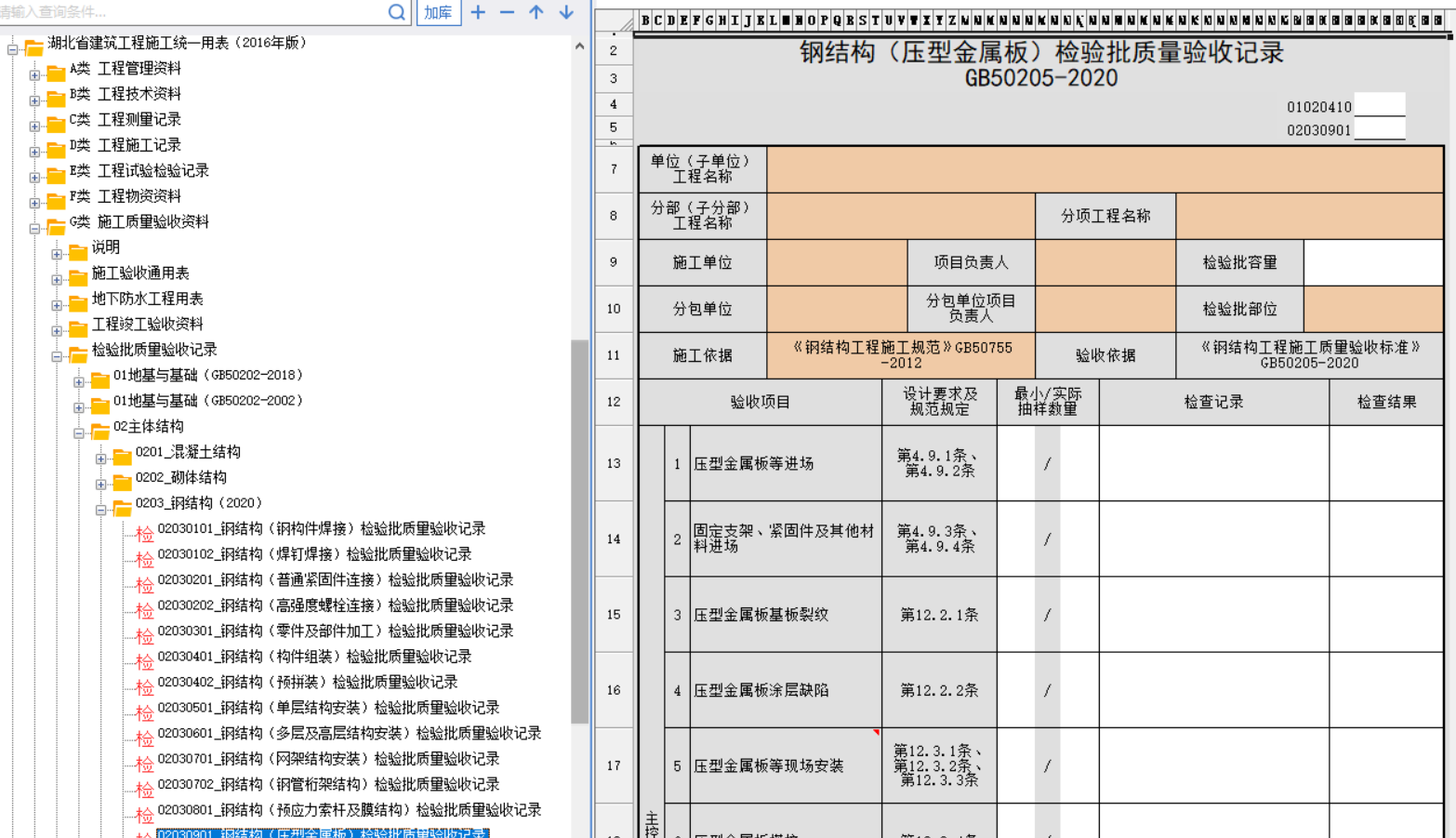Viewport: 1456px width, 838px height.
Task: Click the plus add icon in toolbar
Action: pyautogui.click(x=478, y=12)
